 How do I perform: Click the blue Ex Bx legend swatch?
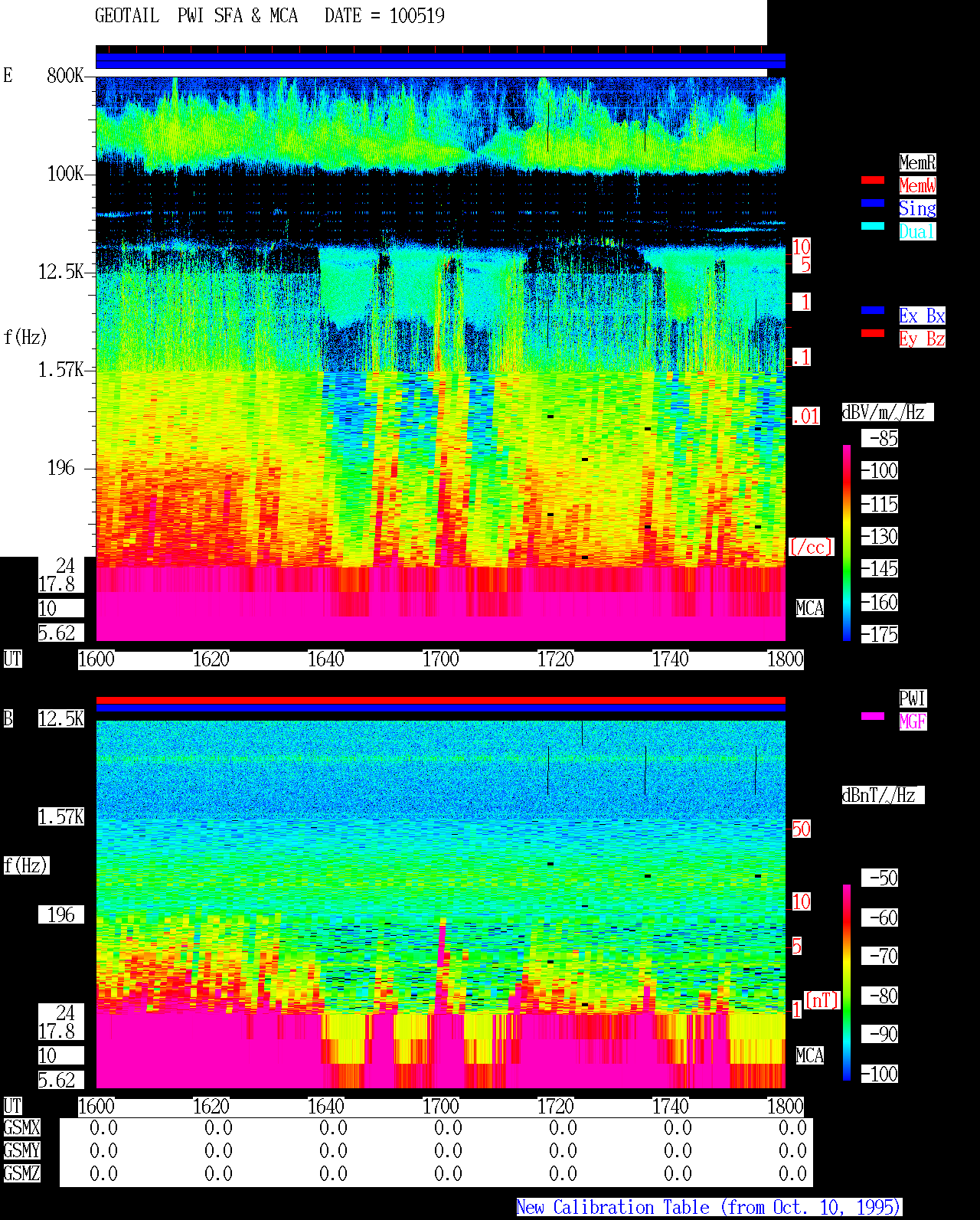tap(873, 310)
